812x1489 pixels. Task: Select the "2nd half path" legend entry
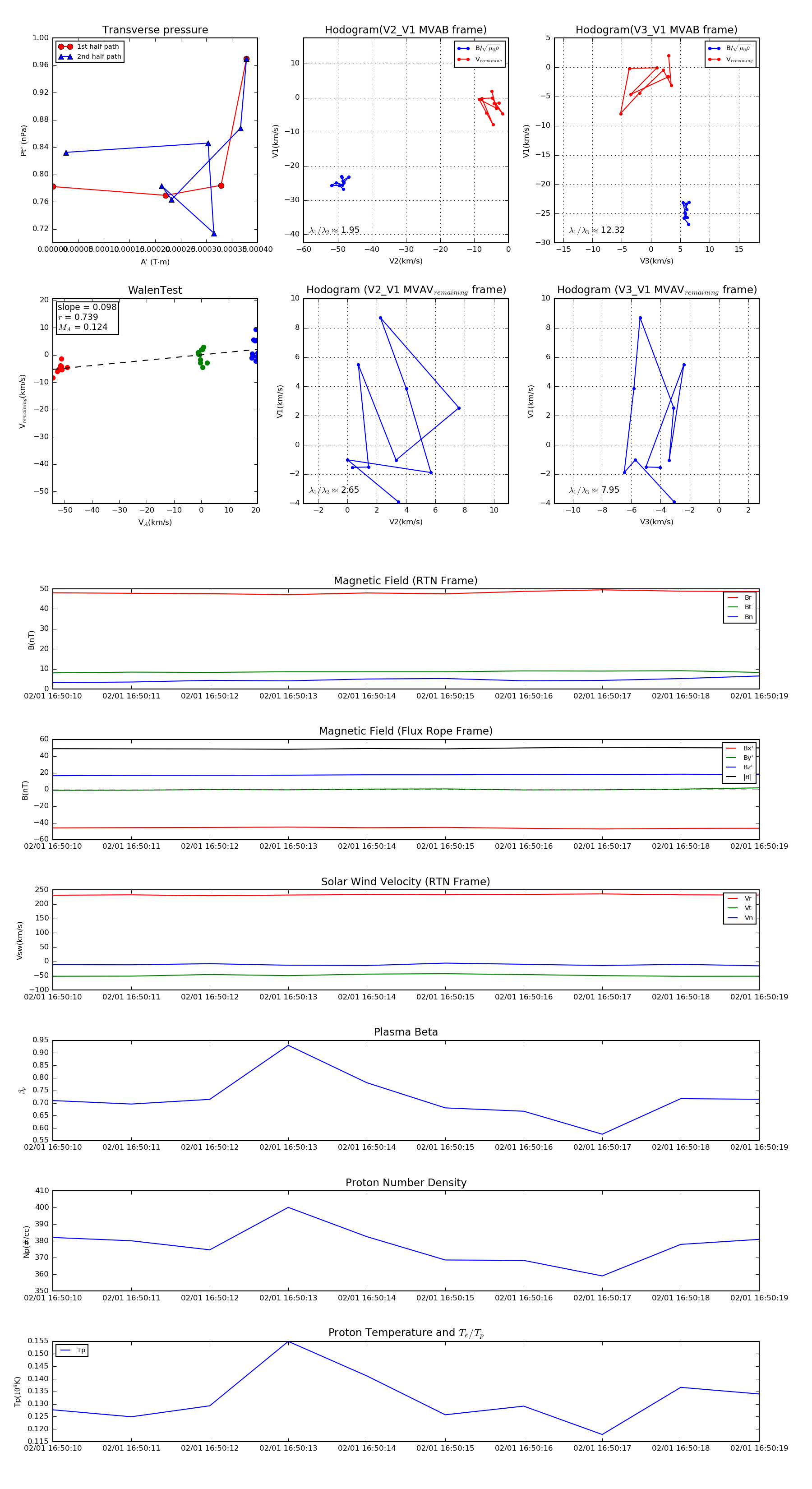(x=90, y=57)
